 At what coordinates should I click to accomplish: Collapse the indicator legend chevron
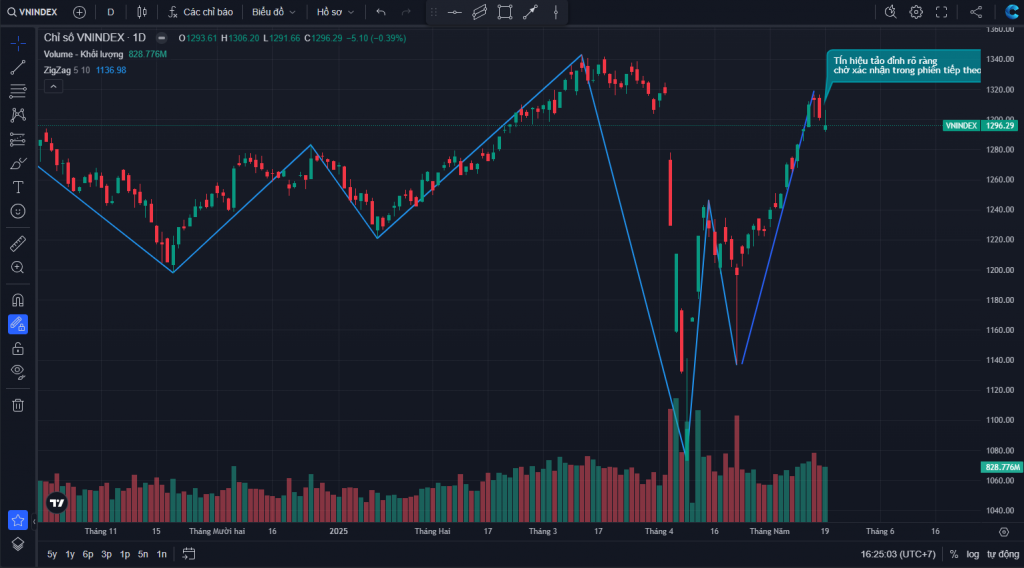54,86
